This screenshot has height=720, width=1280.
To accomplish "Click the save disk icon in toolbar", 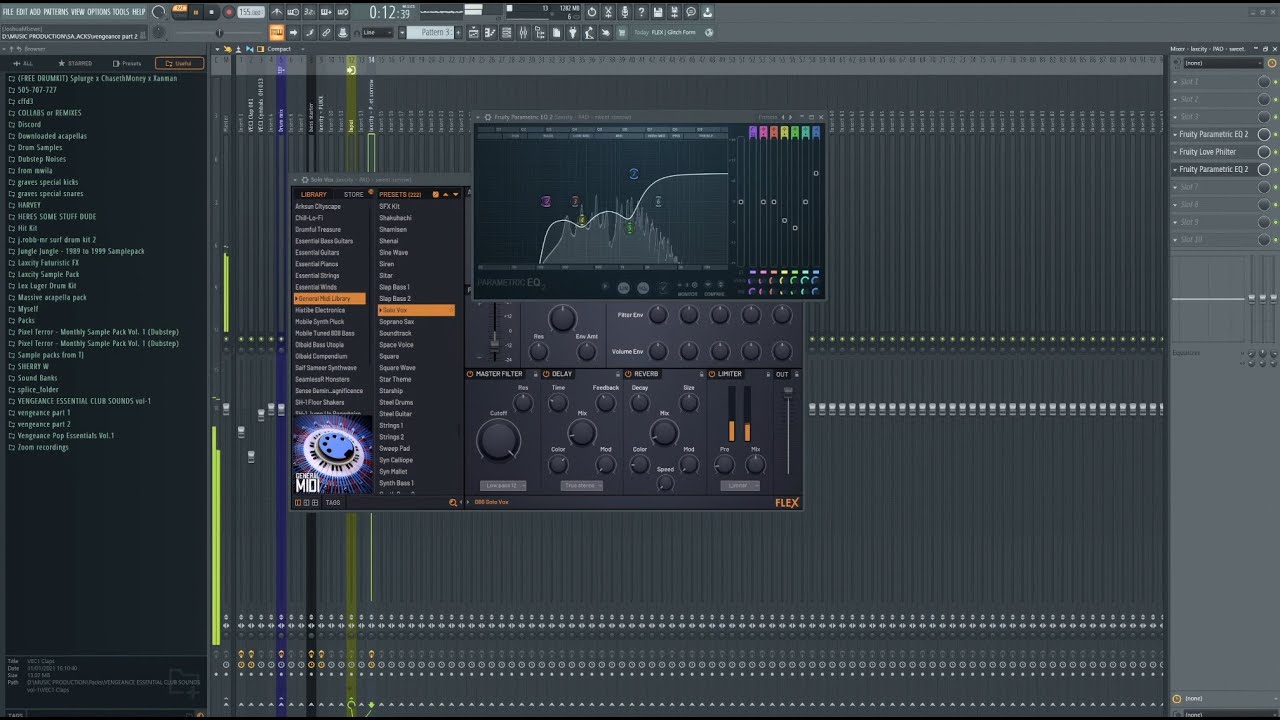I will 657,12.
